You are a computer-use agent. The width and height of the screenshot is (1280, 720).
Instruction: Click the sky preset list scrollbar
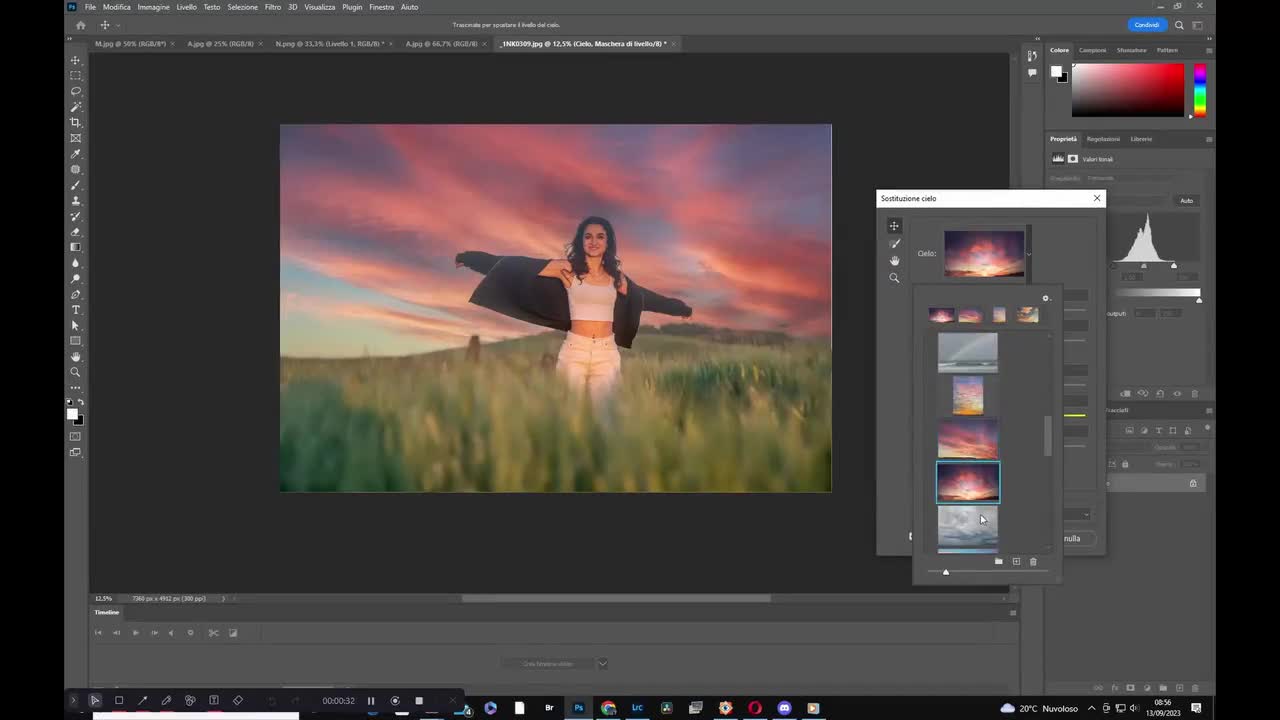tap(1048, 435)
